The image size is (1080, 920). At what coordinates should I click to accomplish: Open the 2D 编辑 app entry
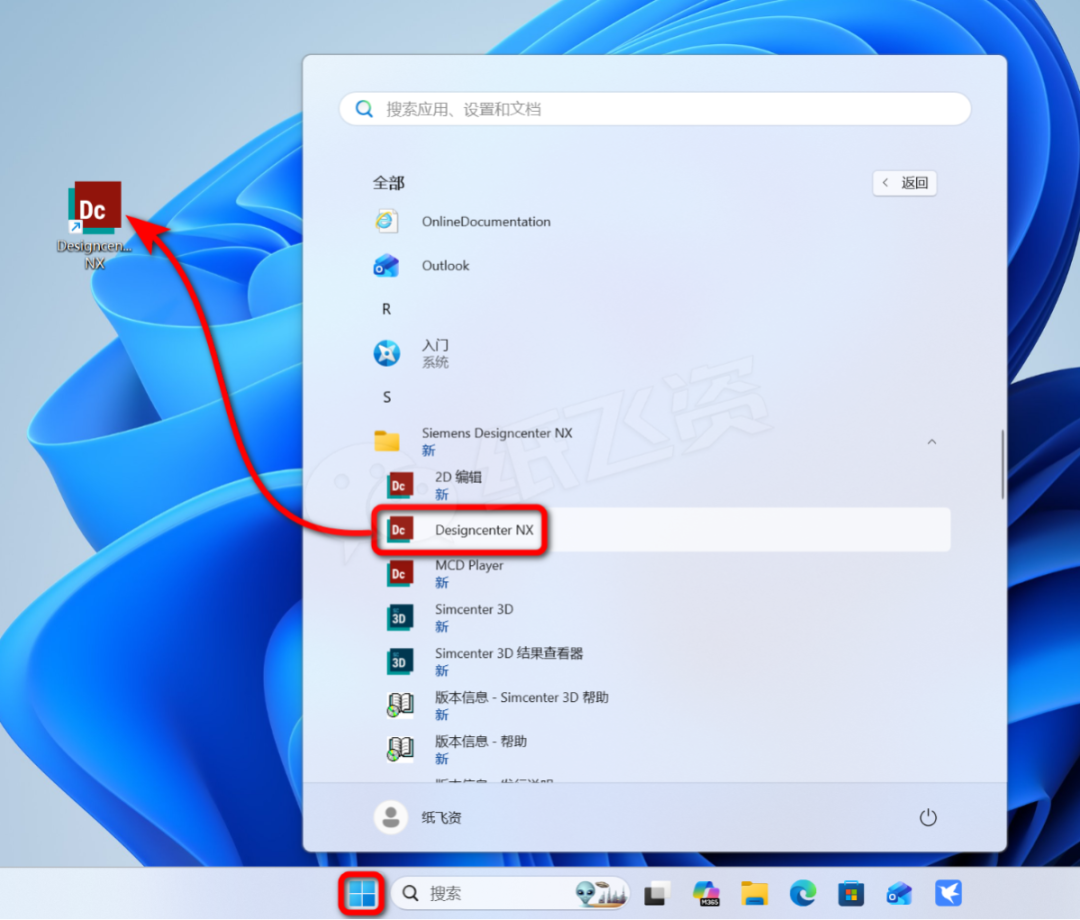coord(458,485)
